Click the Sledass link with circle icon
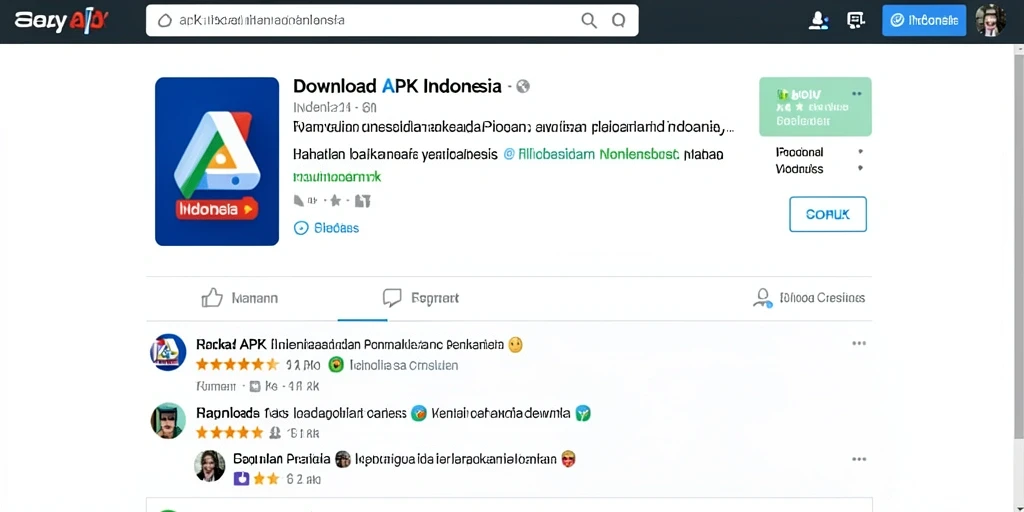1024x512 pixels. pyautogui.click(x=327, y=228)
